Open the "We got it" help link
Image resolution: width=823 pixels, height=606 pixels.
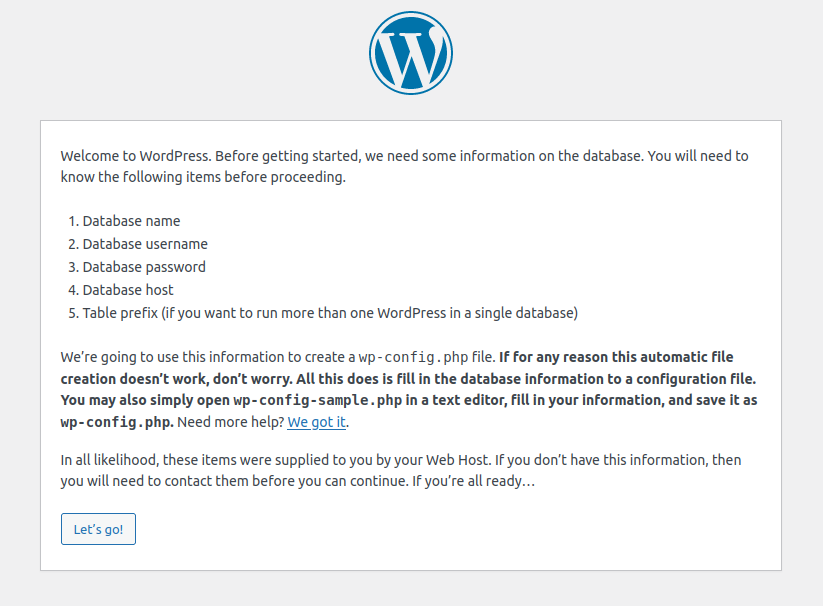point(316,422)
